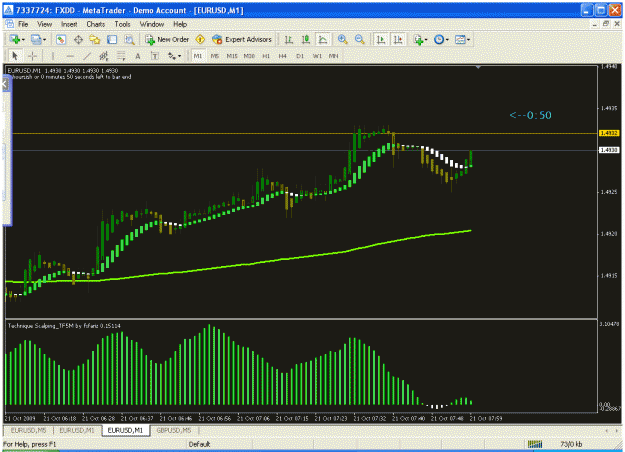Draw a vertical line tool

point(53,56)
